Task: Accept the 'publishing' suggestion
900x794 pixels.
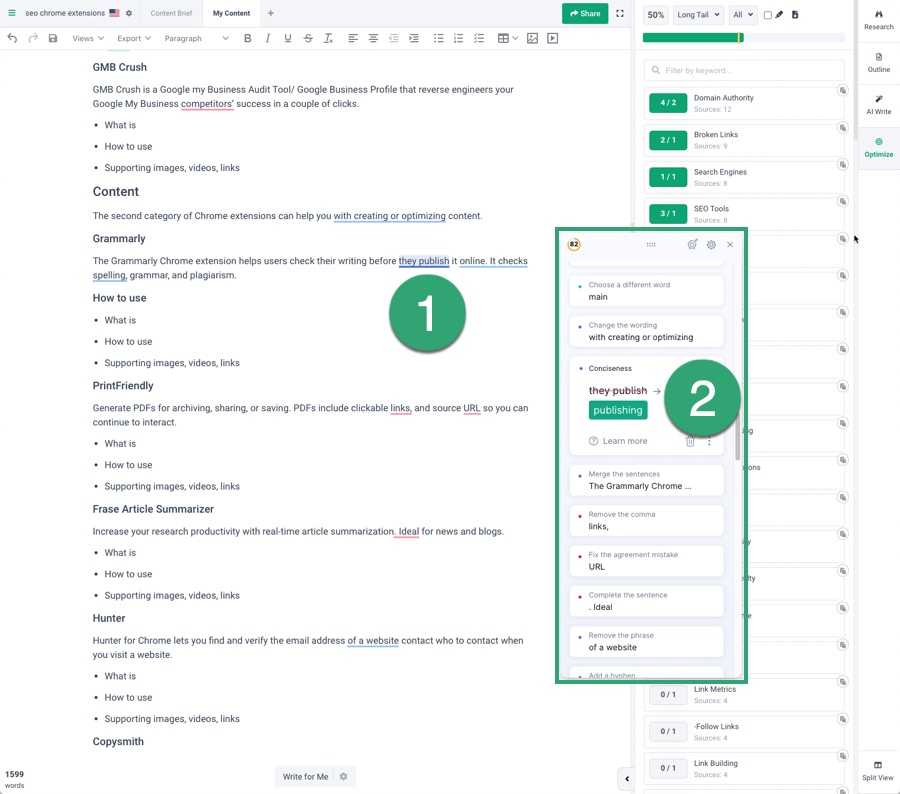Action: 618,410
